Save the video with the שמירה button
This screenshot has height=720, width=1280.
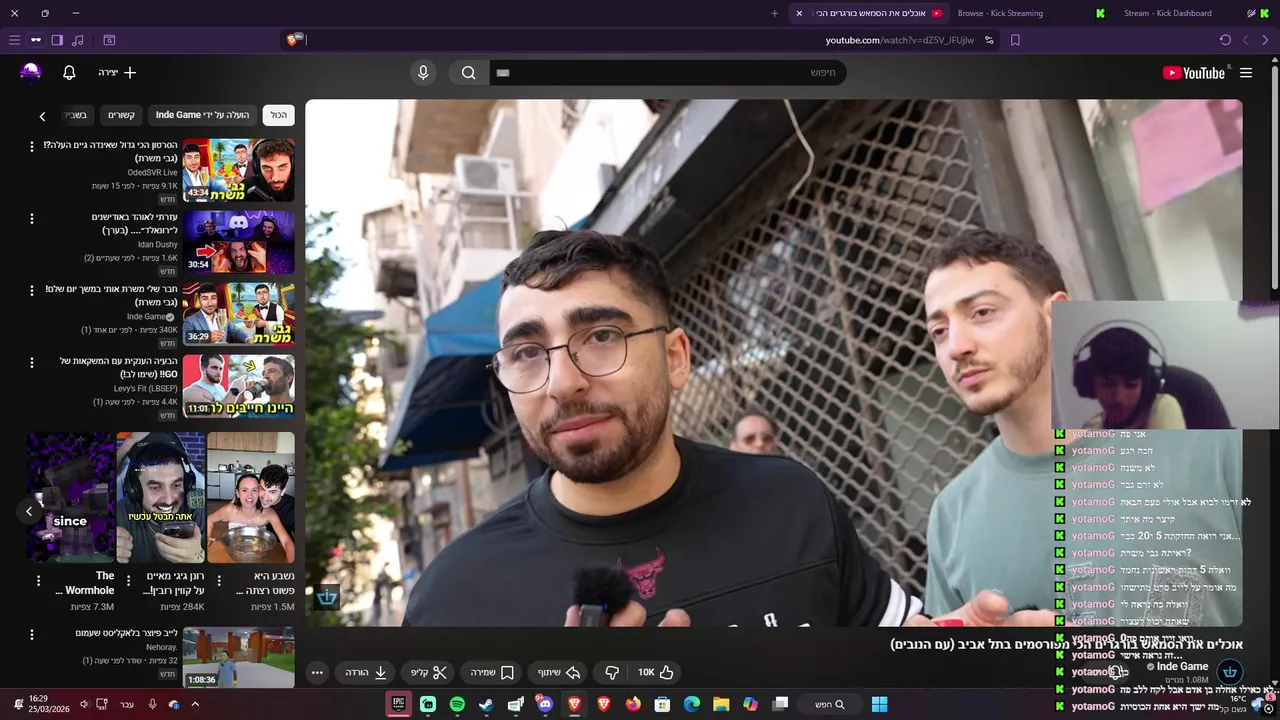coord(493,672)
